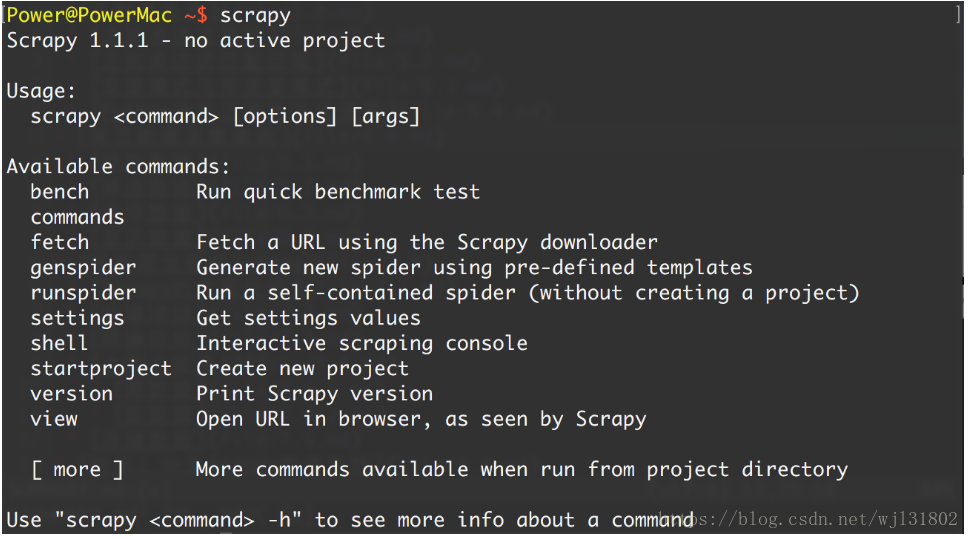This screenshot has width=969, height=539.
Task: Click the typed scrapy command on prompt line
Action: click(x=255, y=16)
